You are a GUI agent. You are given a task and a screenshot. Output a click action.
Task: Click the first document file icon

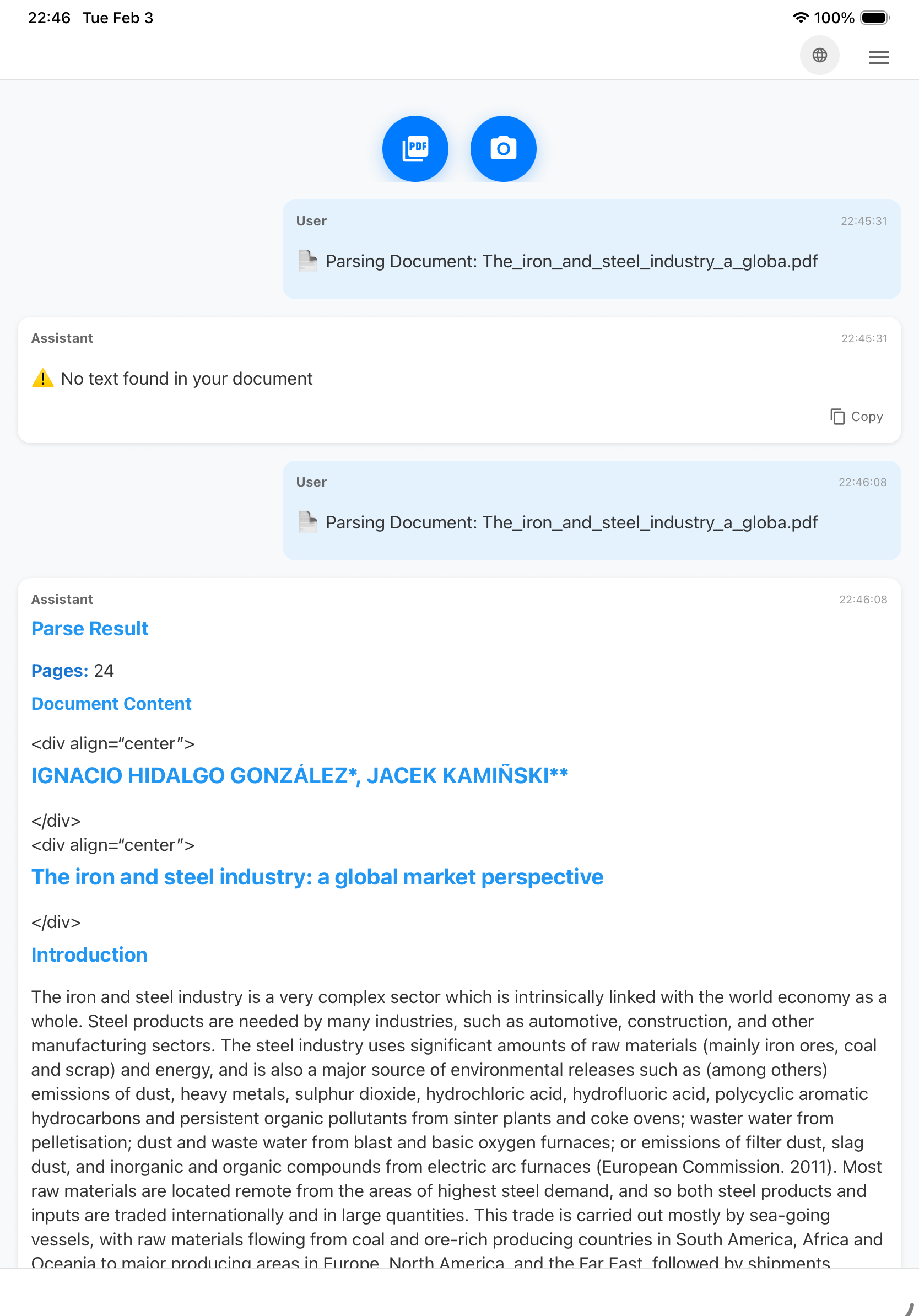(x=307, y=261)
